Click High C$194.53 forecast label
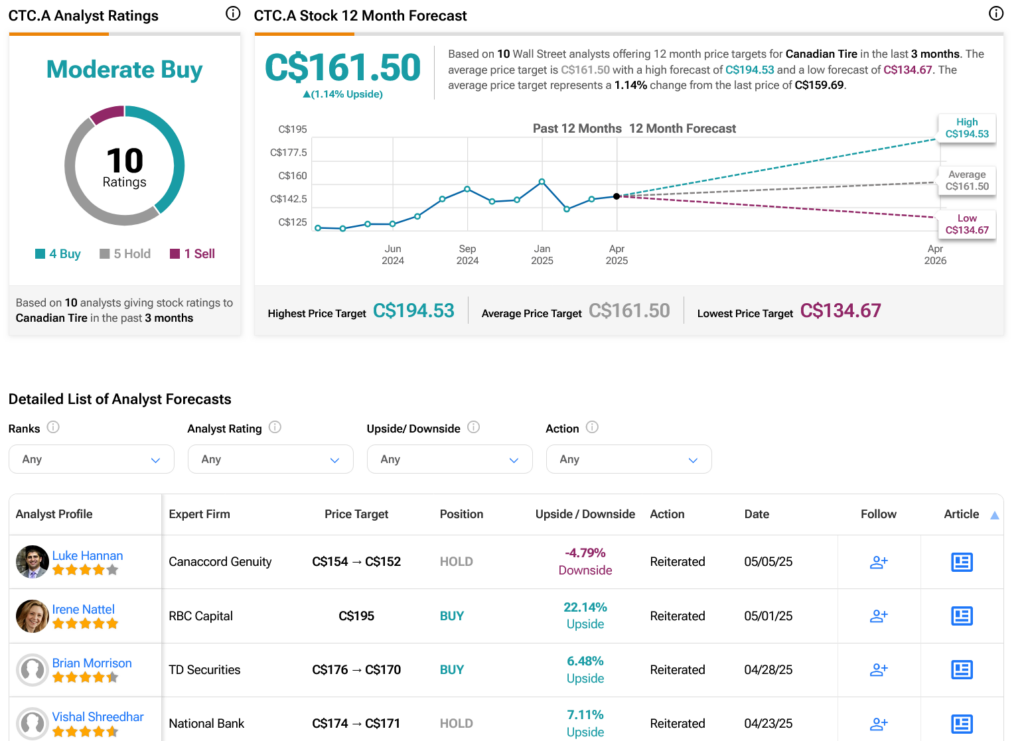The image size is (1024, 741). pyautogui.click(x=967, y=128)
